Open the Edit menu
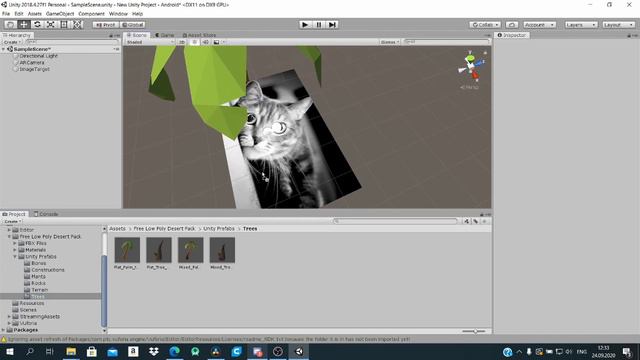This screenshot has width=640, height=360. (19, 13)
